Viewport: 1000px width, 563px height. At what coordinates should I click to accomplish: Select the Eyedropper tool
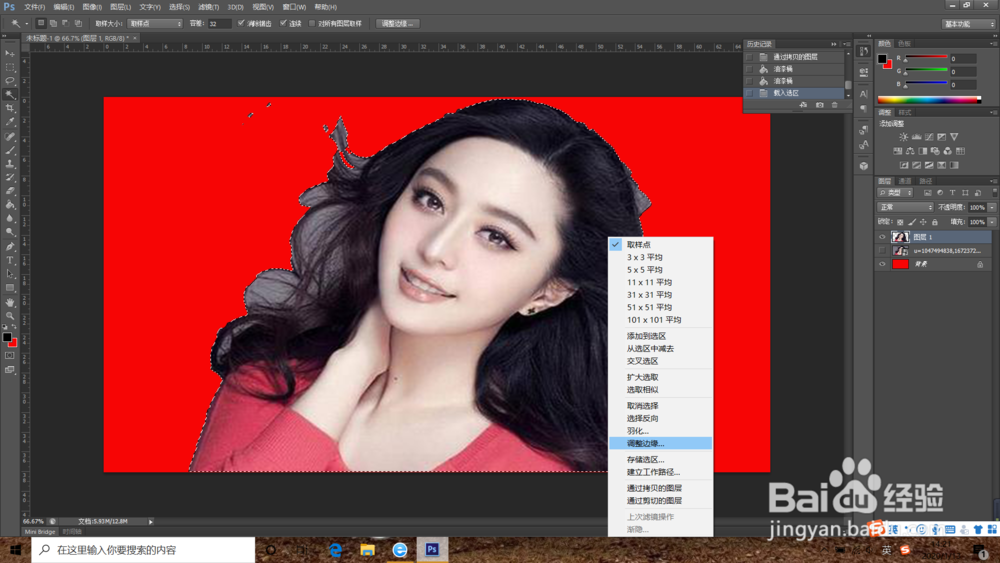pos(10,122)
